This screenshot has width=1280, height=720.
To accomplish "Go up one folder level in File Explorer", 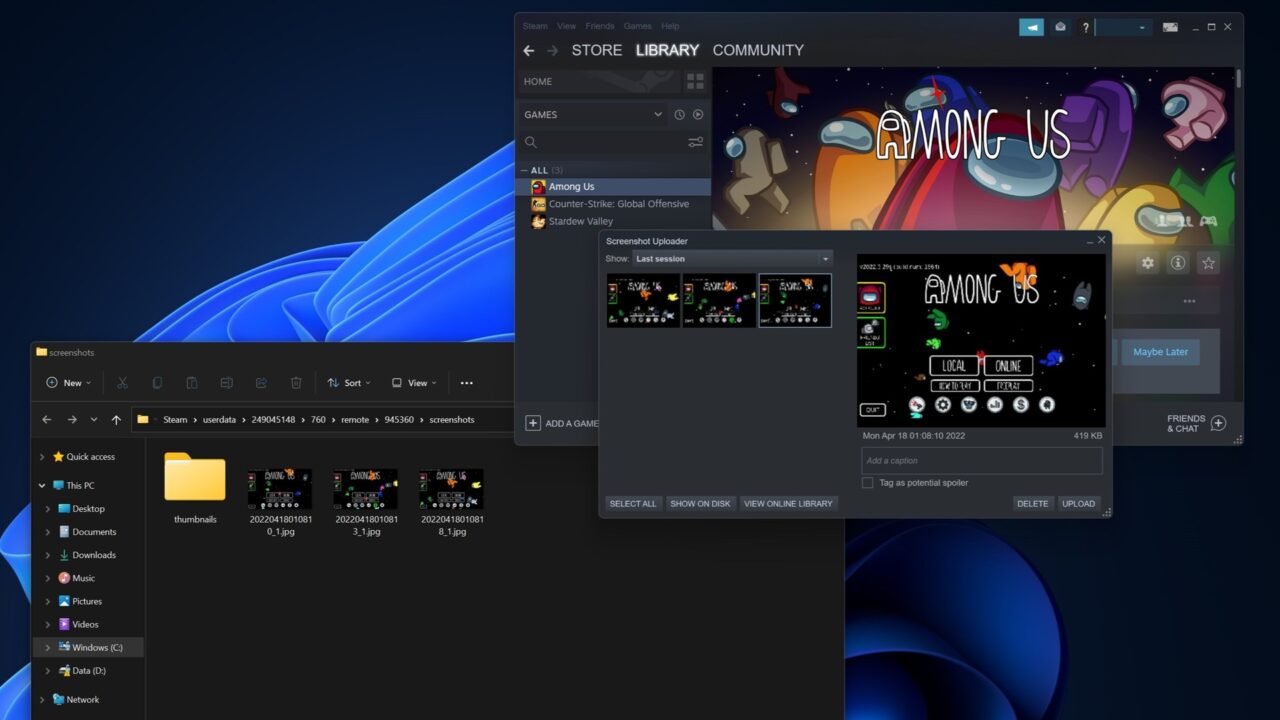I will [x=116, y=420].
